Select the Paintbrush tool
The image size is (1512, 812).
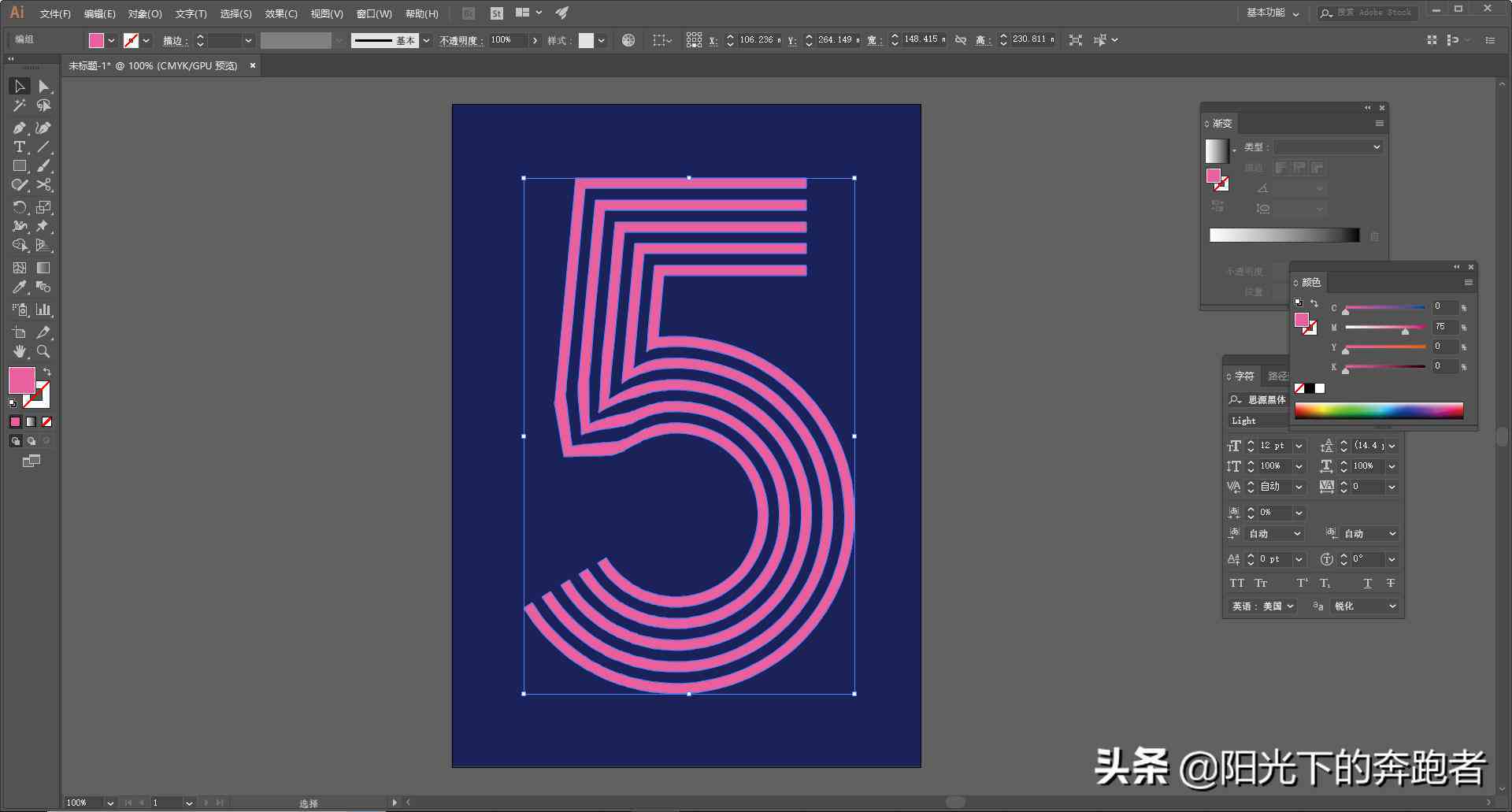click(44, 166)
